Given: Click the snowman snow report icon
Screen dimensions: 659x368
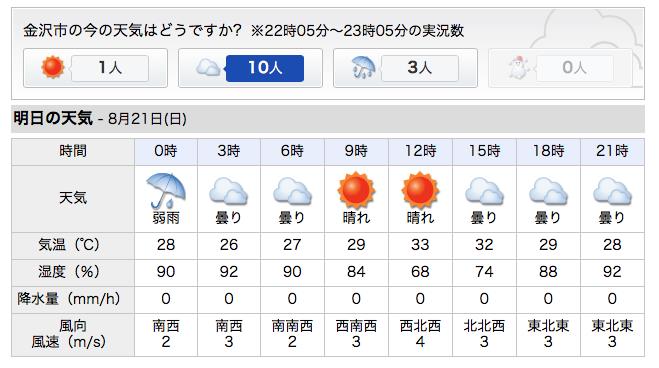Looking at the screenshot, I should 519,68.
